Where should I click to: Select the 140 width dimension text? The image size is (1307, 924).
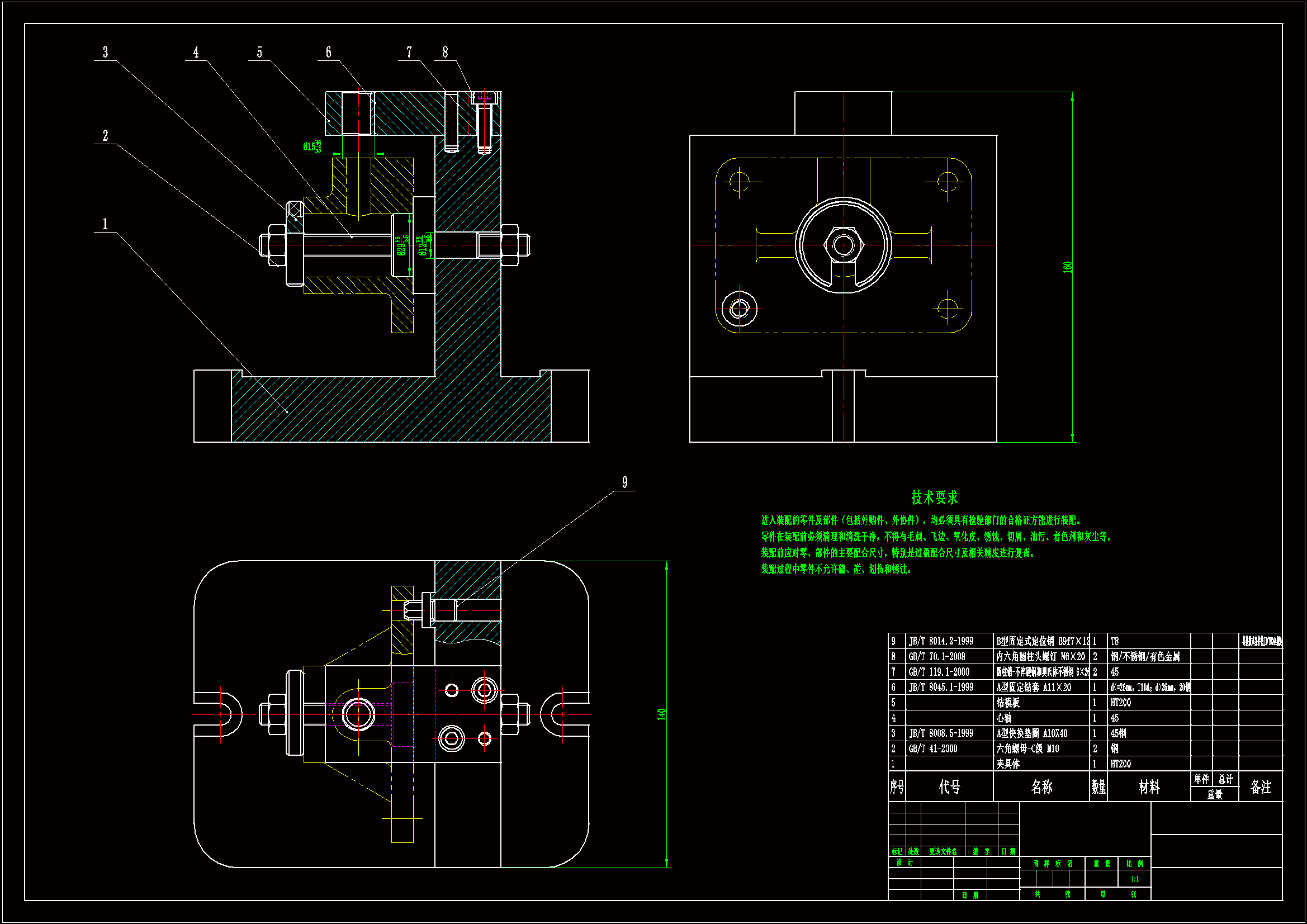661,714
